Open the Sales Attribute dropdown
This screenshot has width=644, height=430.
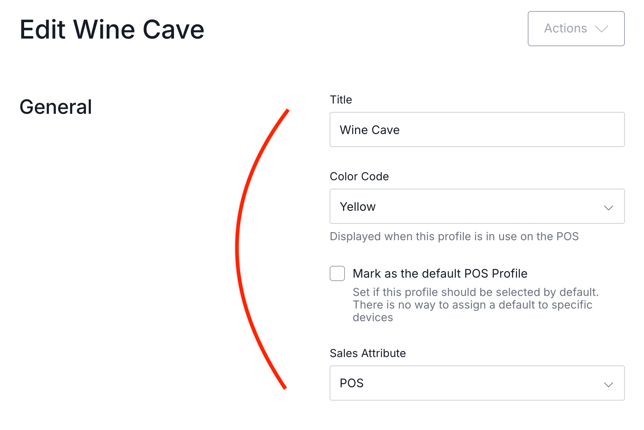point(477,384)
